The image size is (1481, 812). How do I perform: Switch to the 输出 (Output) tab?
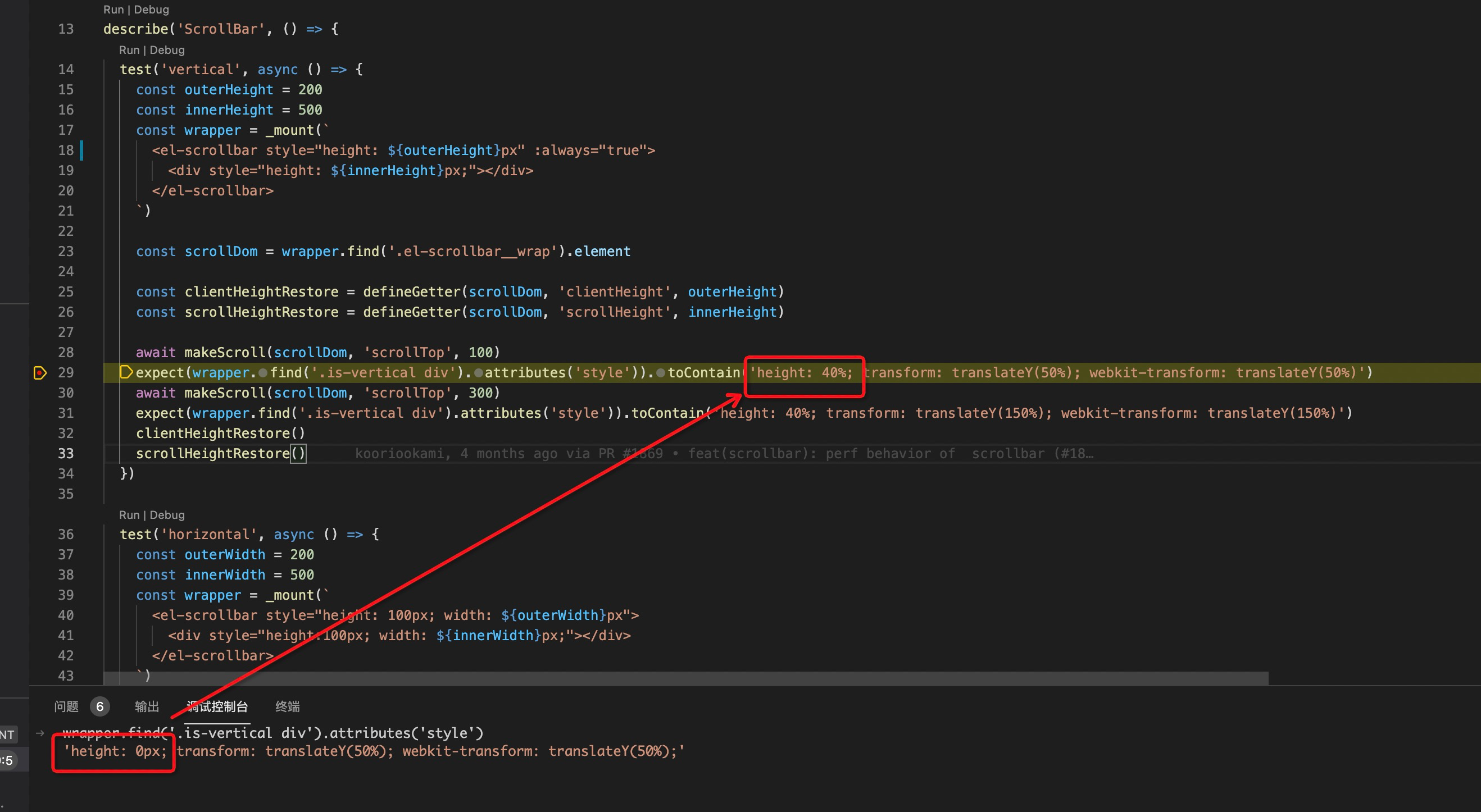click(146, 706)
